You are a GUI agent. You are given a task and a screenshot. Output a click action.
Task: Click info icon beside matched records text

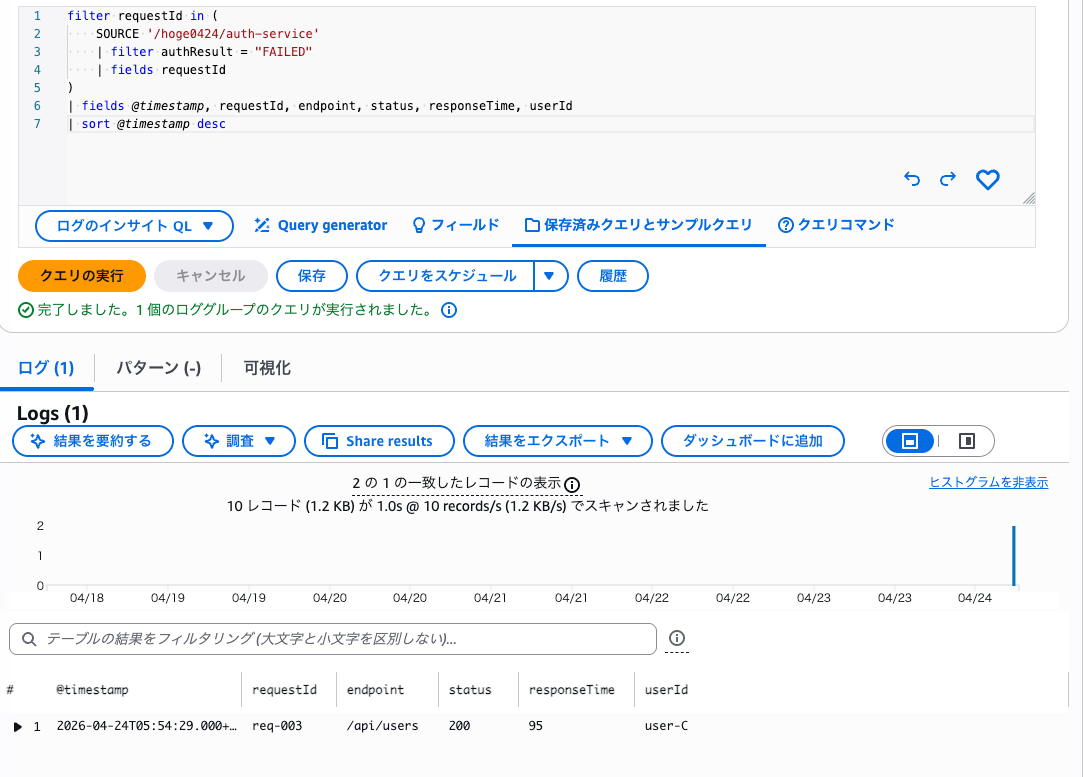pyautogui.click(x=572, y=485)
